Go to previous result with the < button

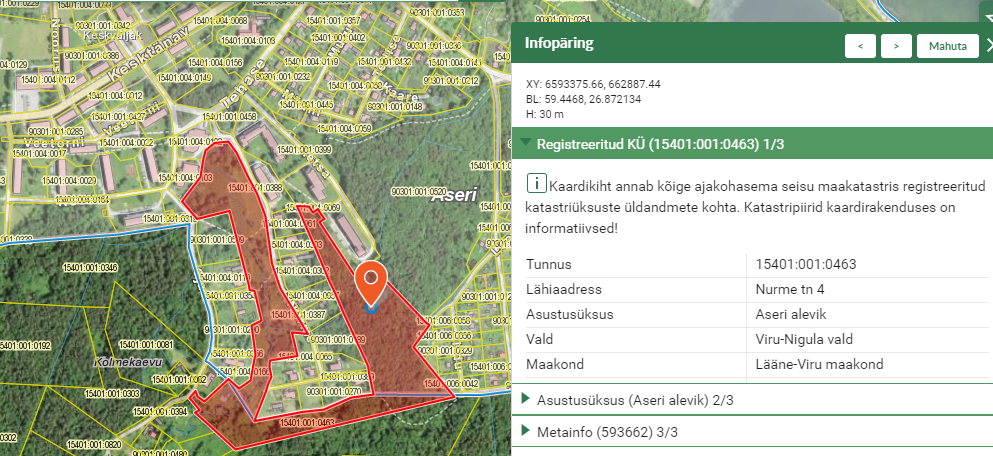coord(860,46)
